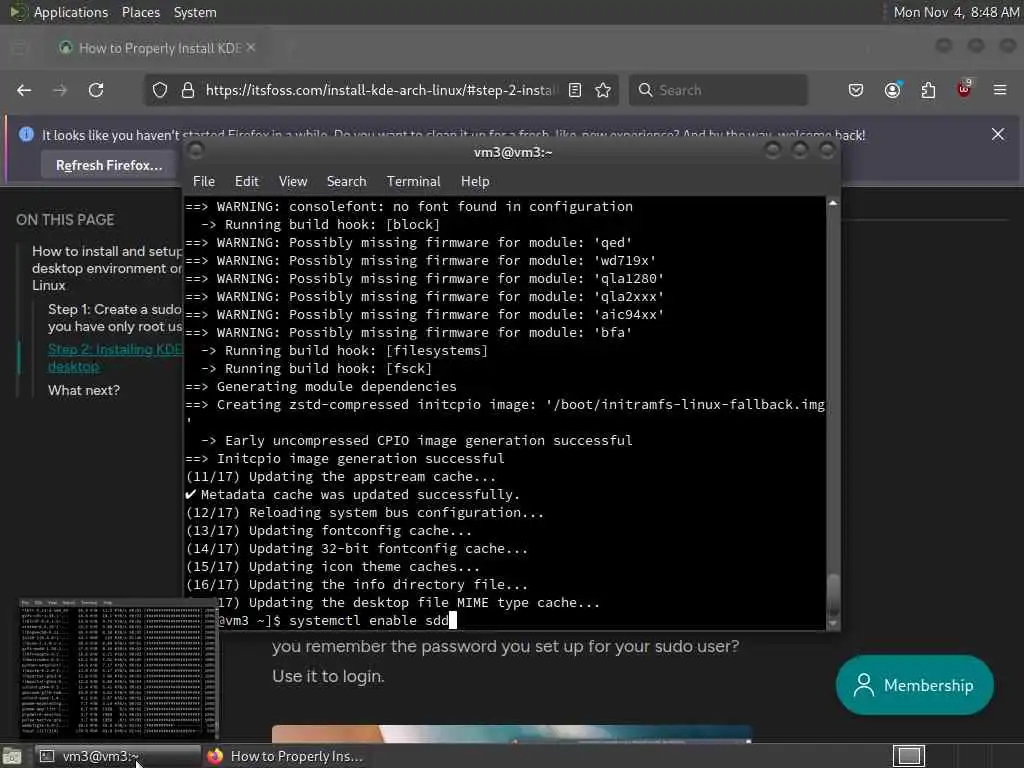Click the Firefox forward arrow
This screenshot has height=768, width=1024.
(60, 90)
